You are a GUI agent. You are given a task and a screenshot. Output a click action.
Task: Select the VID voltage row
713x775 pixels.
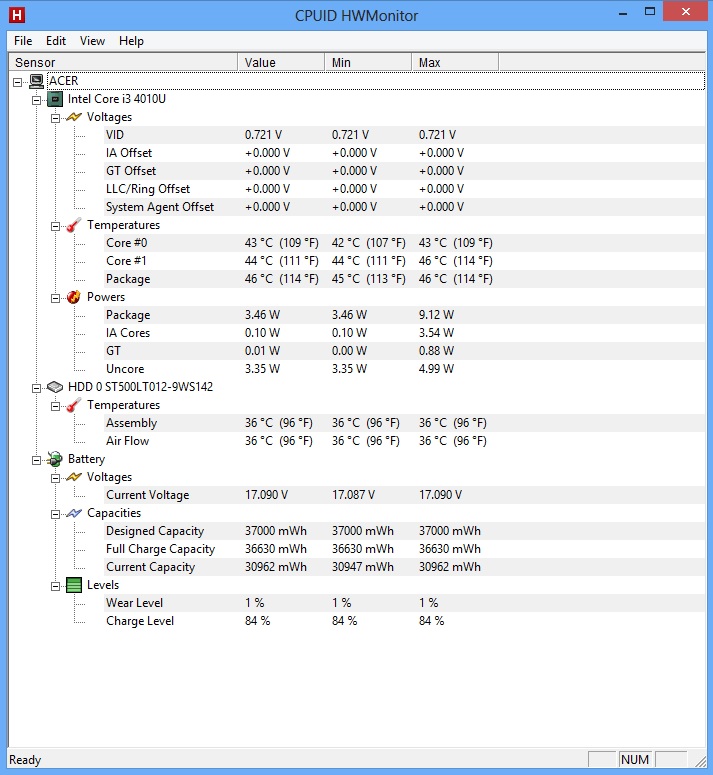tap(405, 135)
